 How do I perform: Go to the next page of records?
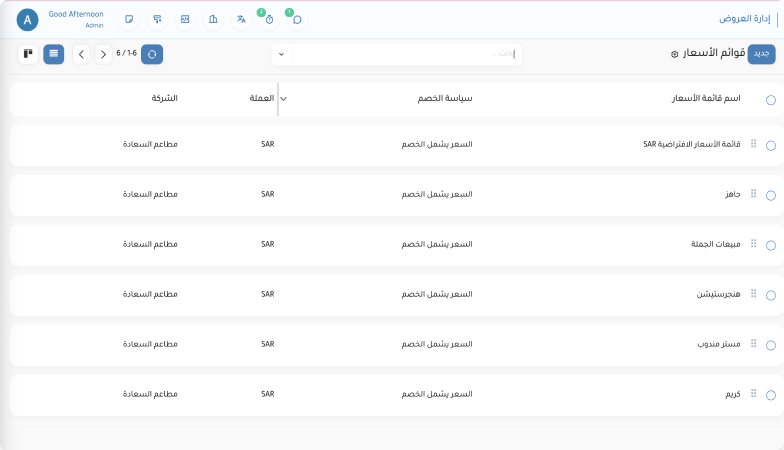click(103, 54)
